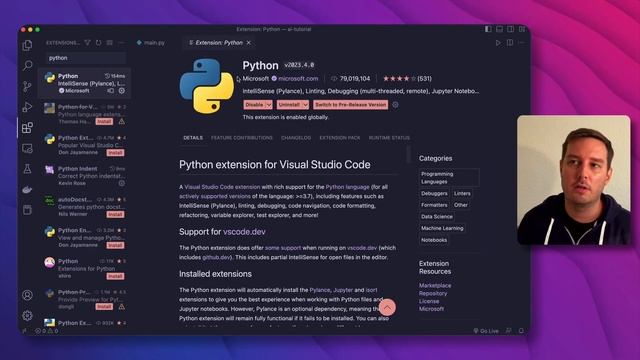This screenshot has height=360, width=640.
Task: Select the Feature Contributions tab
Action: coord(242,138)
